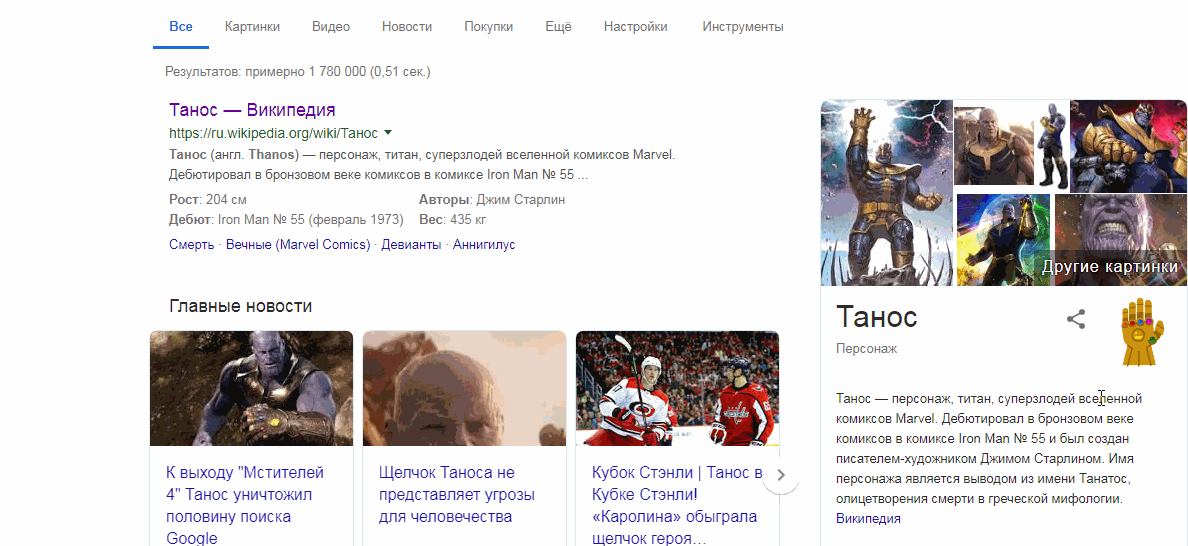Open the Танос — Википедия result
The image size is (1188, 546).
[252, 110]
